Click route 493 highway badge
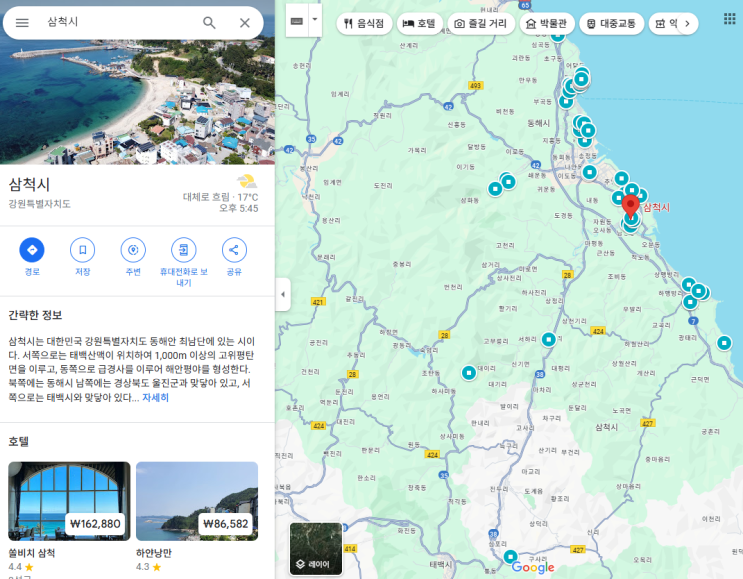 point(475,85)
